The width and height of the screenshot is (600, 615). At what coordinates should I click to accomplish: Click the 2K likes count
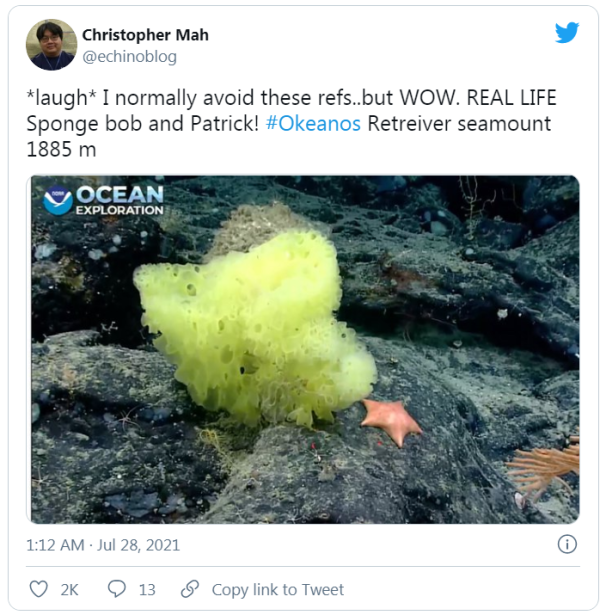[69, 589]
